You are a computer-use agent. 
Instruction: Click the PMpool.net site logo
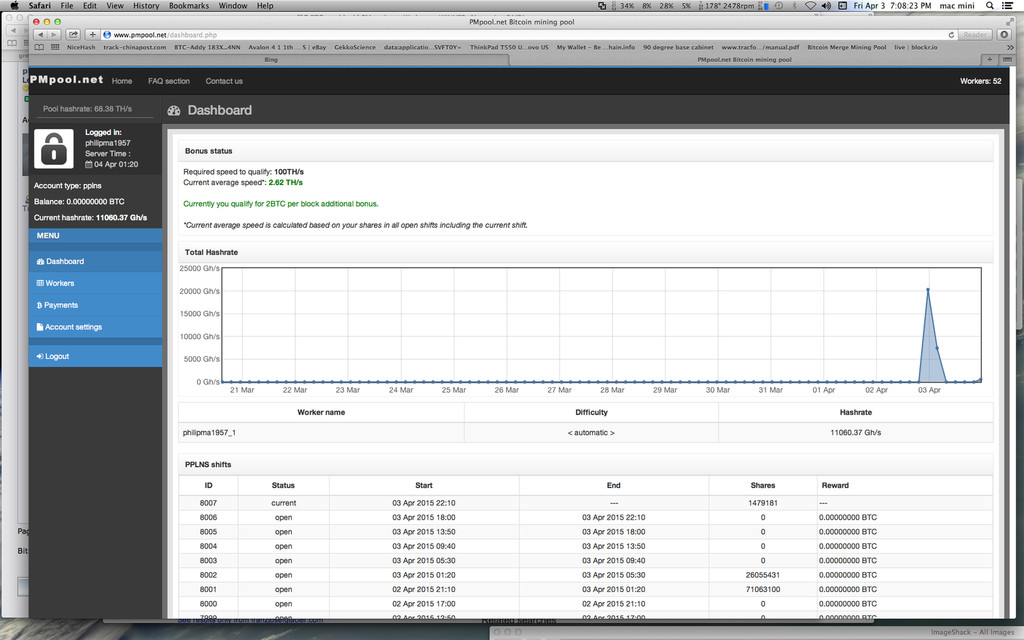(x=67, y=80)
